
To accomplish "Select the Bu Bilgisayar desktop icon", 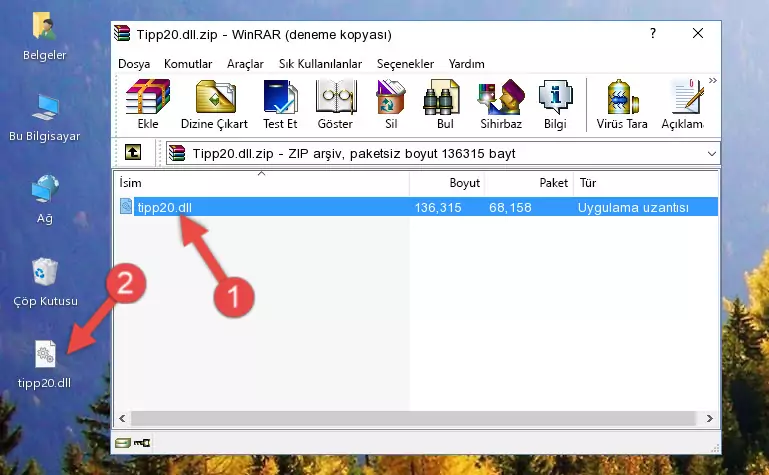I will point(45,118).
